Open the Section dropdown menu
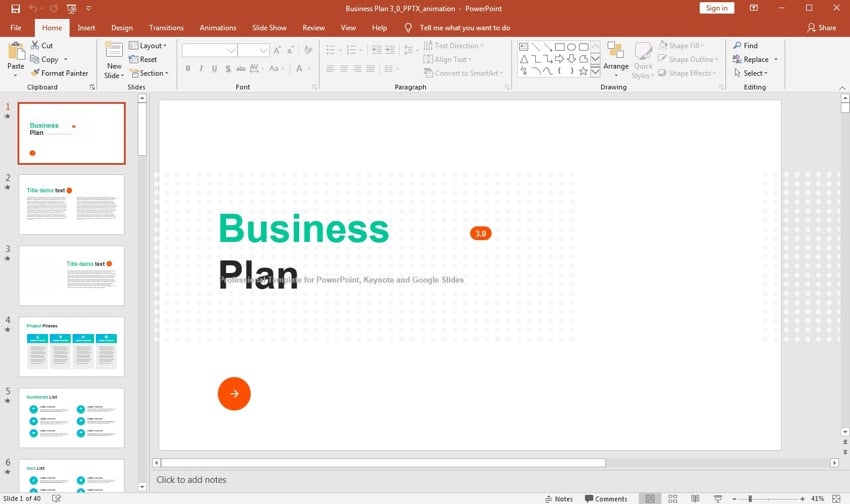This screenshot has height=504, width=850. pyautogui.click(x=153, y=73)
